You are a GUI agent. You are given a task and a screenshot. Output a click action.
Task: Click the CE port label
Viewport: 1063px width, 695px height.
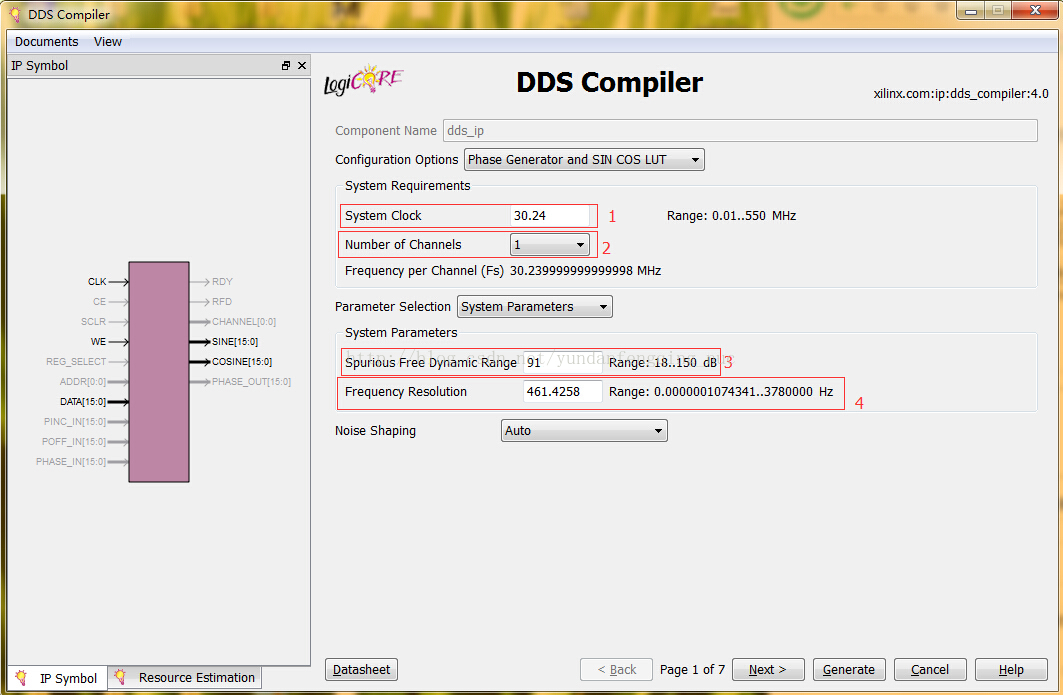[x=100, y=302]
